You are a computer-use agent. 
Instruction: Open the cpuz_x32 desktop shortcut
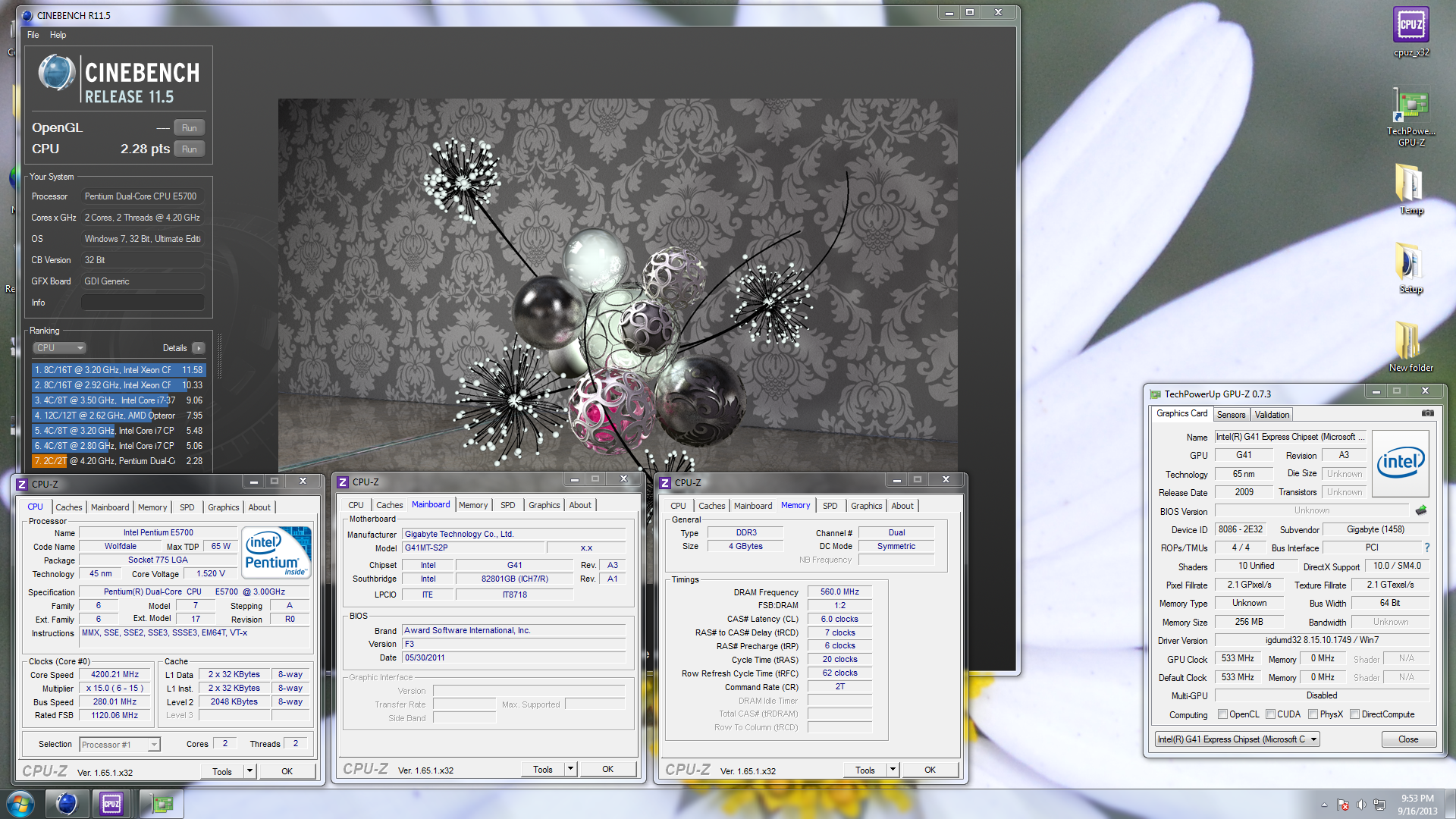click(1410, 32)
